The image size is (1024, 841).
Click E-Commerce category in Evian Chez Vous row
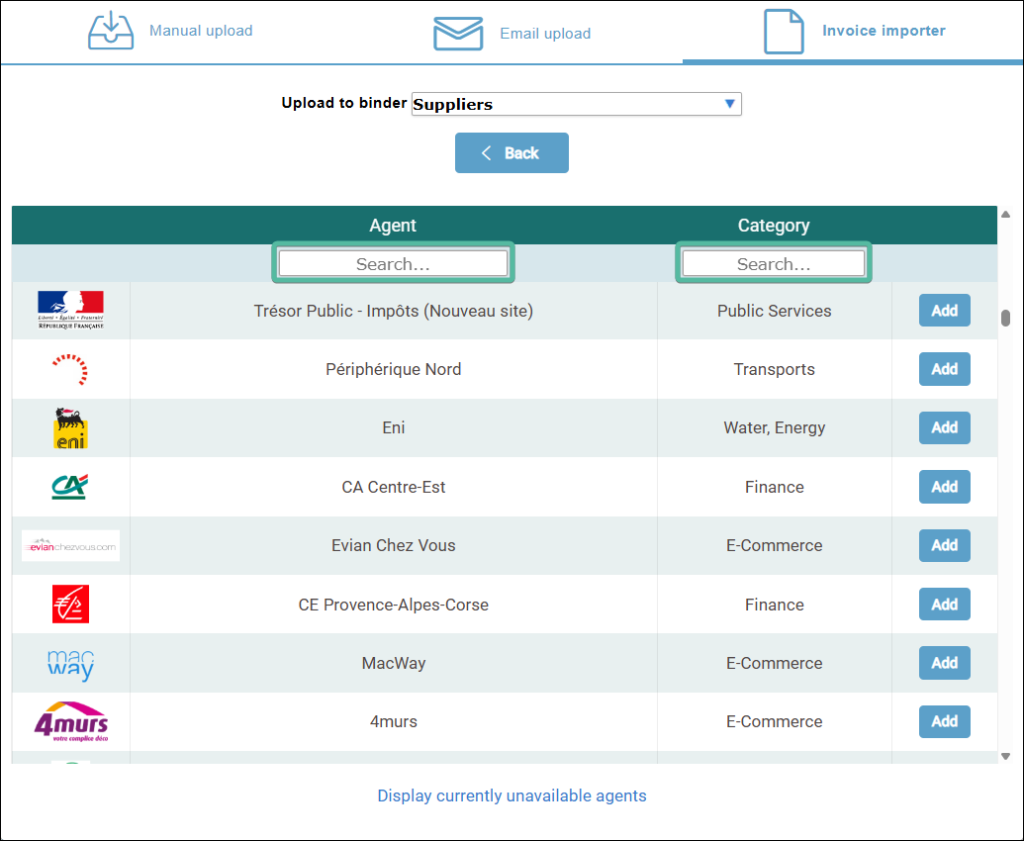pos(774,545)
